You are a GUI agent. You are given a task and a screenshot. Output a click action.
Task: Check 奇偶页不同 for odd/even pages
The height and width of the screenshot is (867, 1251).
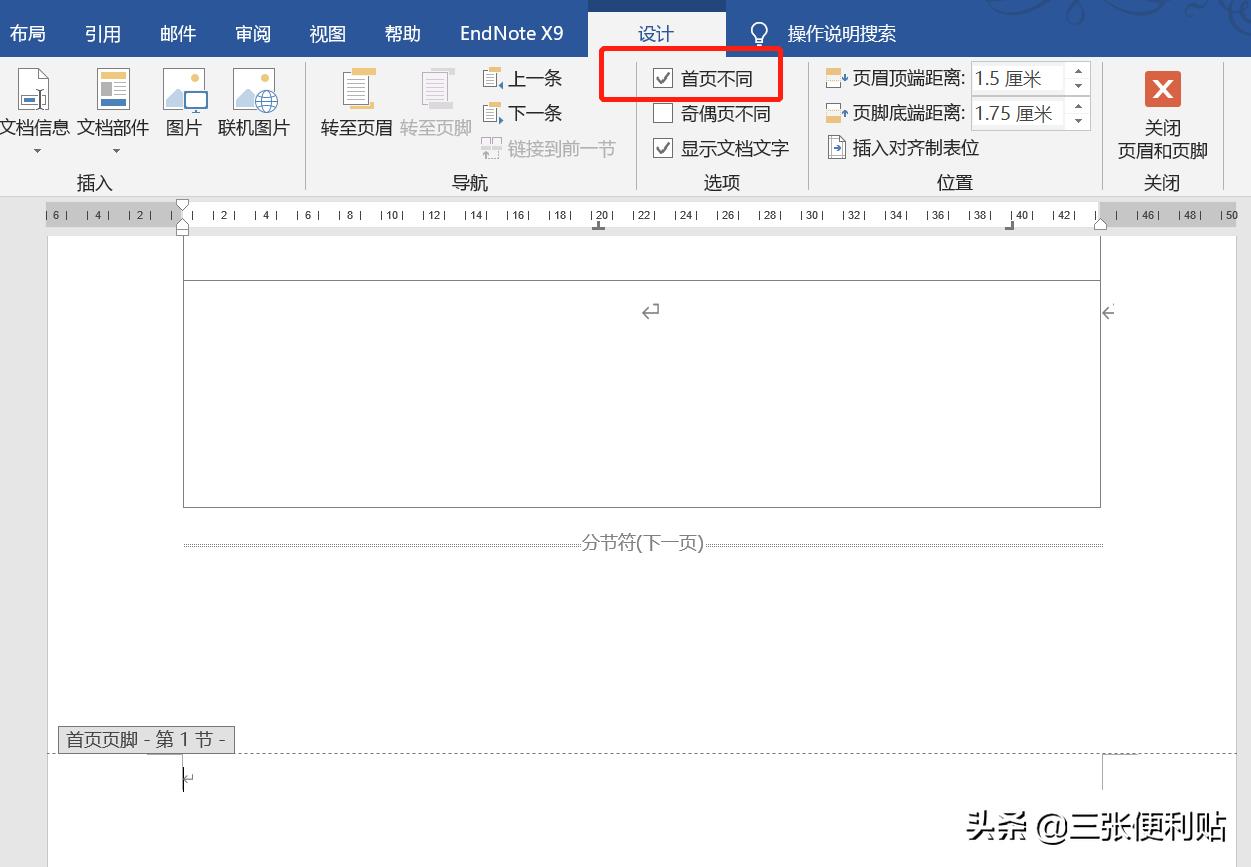(x=663, y=113)
